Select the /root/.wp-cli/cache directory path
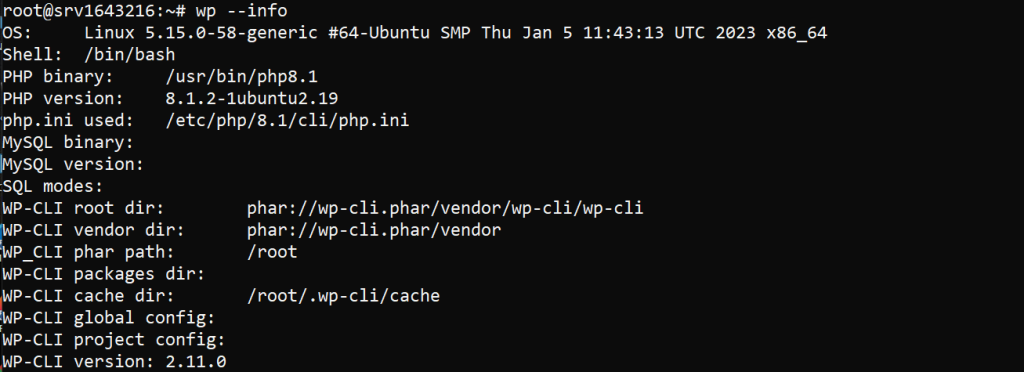1024x372 pixels. [x=344, y=296]
